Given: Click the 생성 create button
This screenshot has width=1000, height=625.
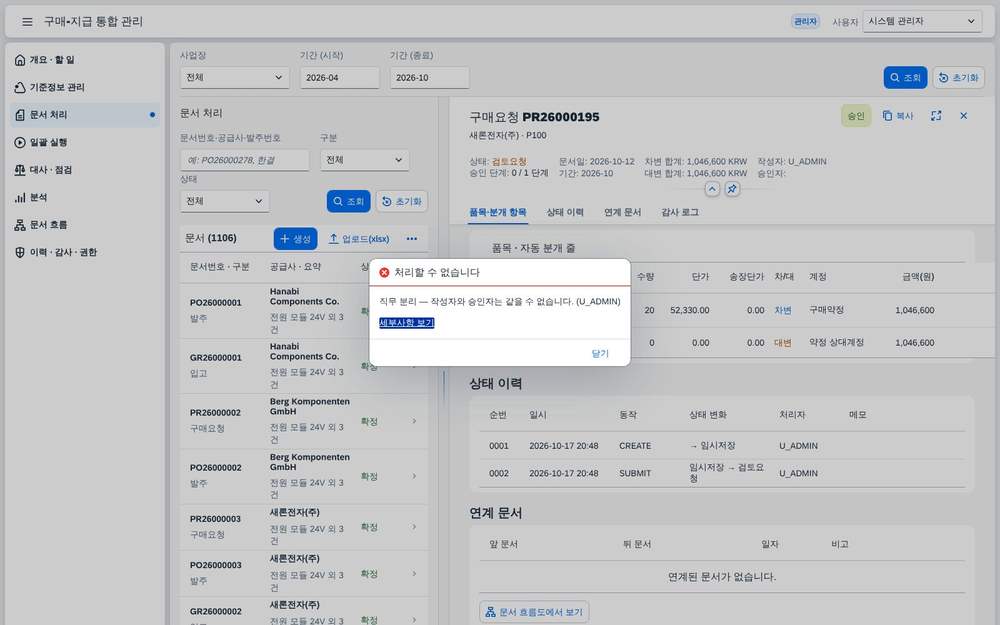Looking at the screenshot, I should [x=295, y=239].
